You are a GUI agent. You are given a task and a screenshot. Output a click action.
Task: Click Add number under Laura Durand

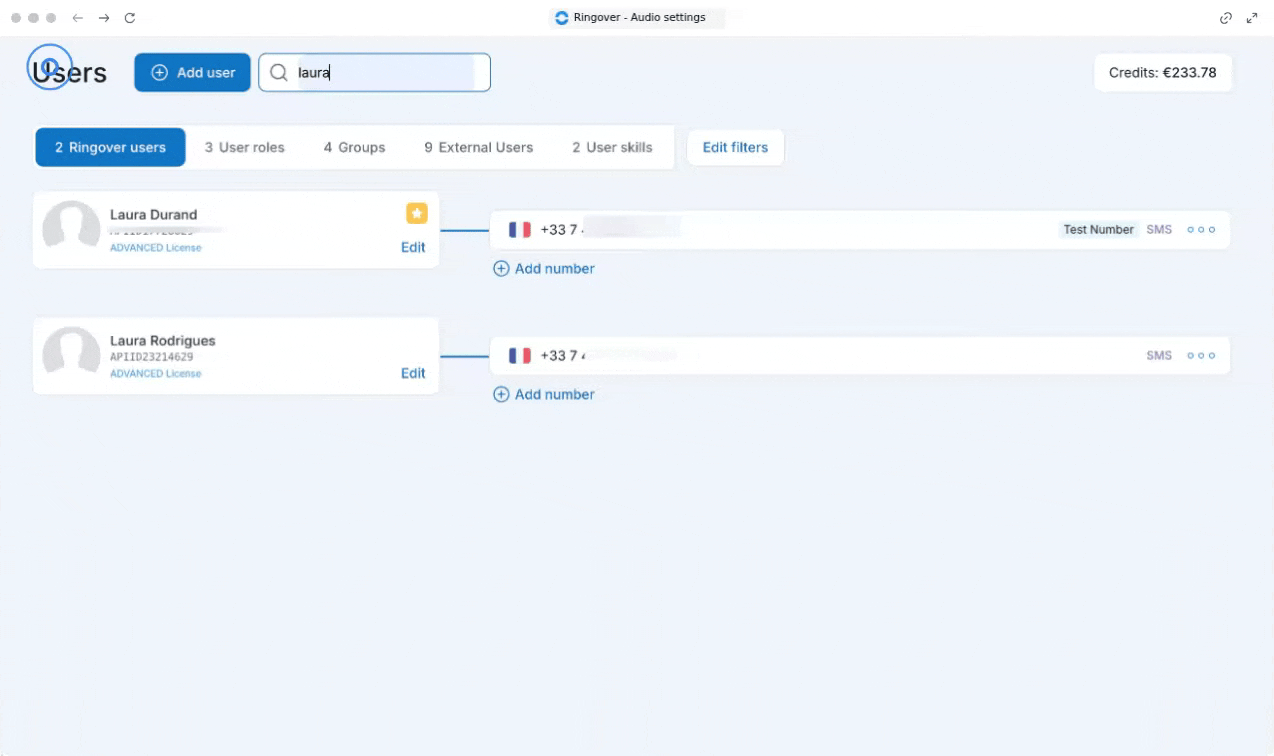pos(544,269)
